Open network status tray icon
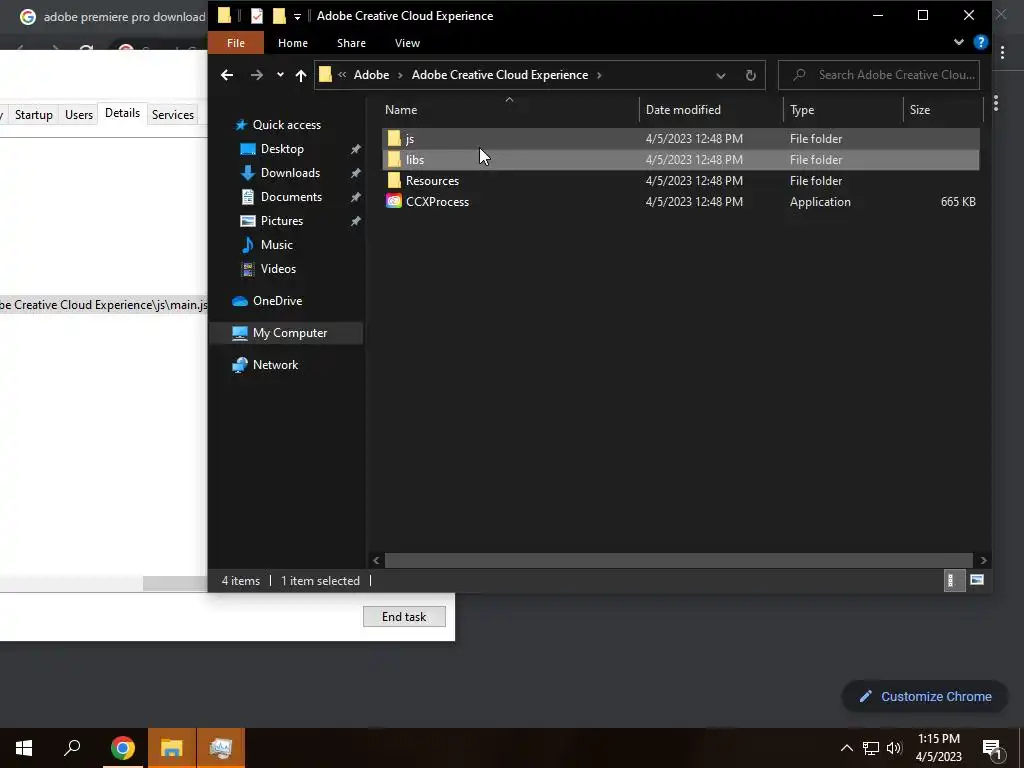The height and width of the screenshot is (768, 1024). click(x=871, y=748)
